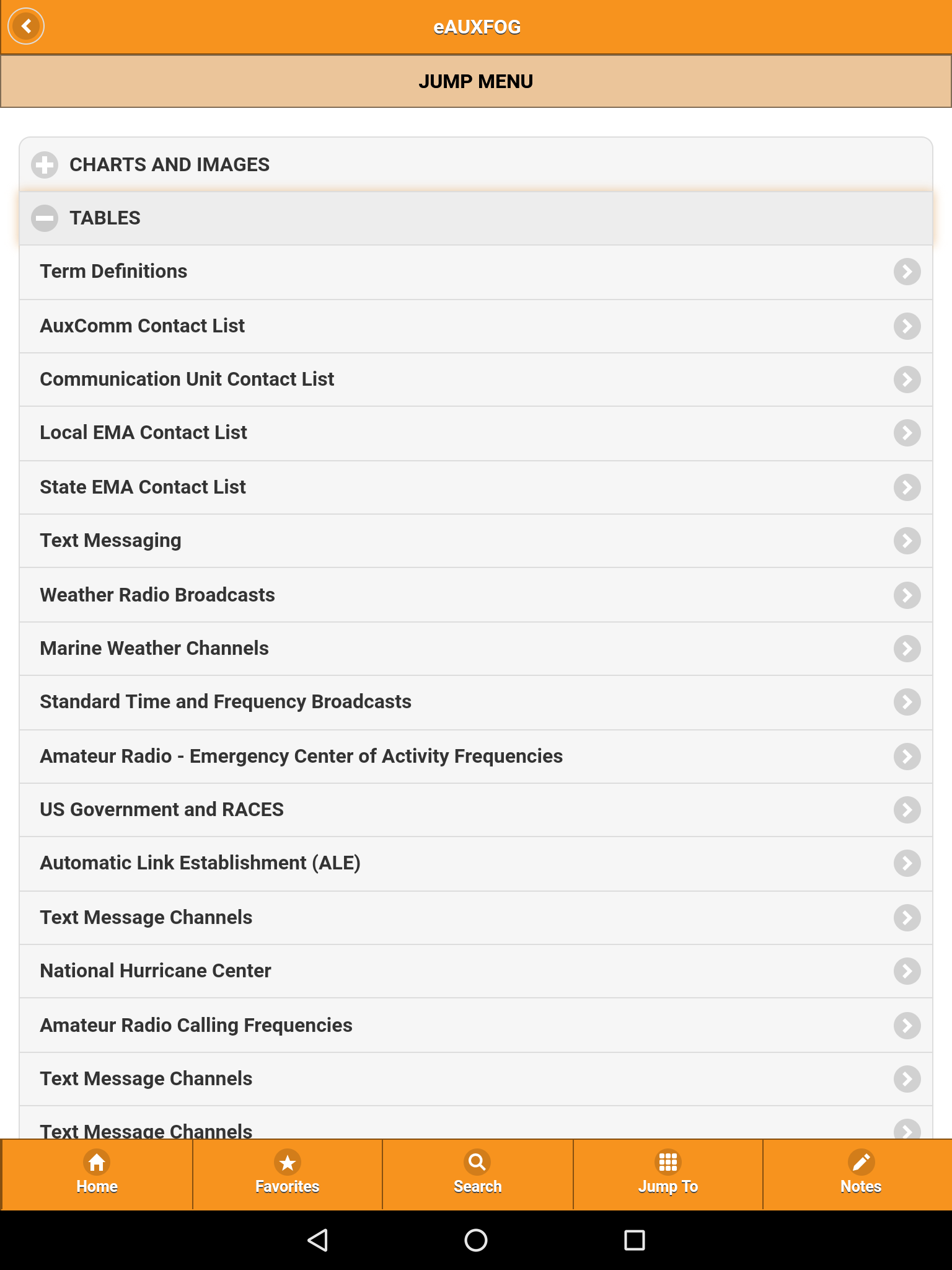Image resolution: width=952 pixels, height=1270 pixels.
Task: Select Automatic Link Establishment (ALE) item
Action: tap(476, 863)
